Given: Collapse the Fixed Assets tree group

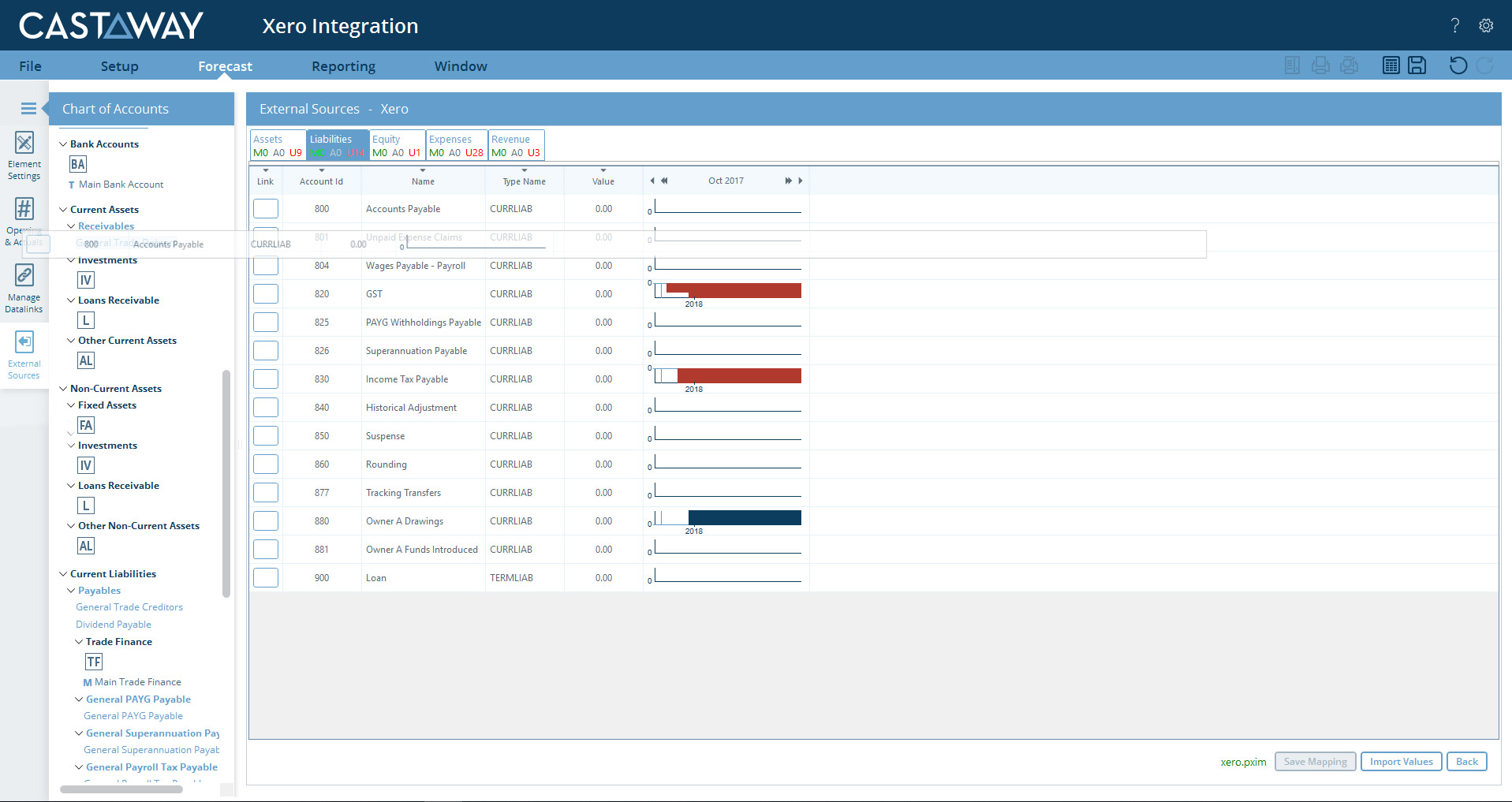Looking at the screenshot, I should 71,405.
